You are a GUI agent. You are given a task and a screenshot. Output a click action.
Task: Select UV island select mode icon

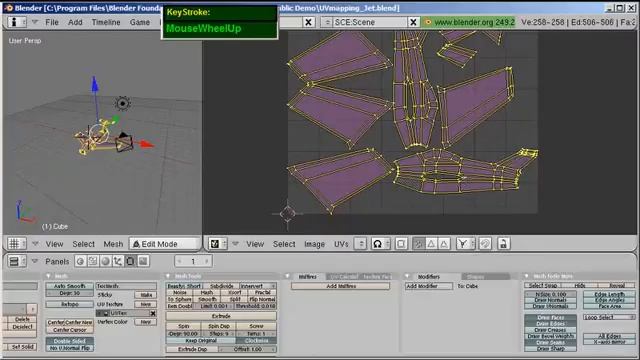444,244
